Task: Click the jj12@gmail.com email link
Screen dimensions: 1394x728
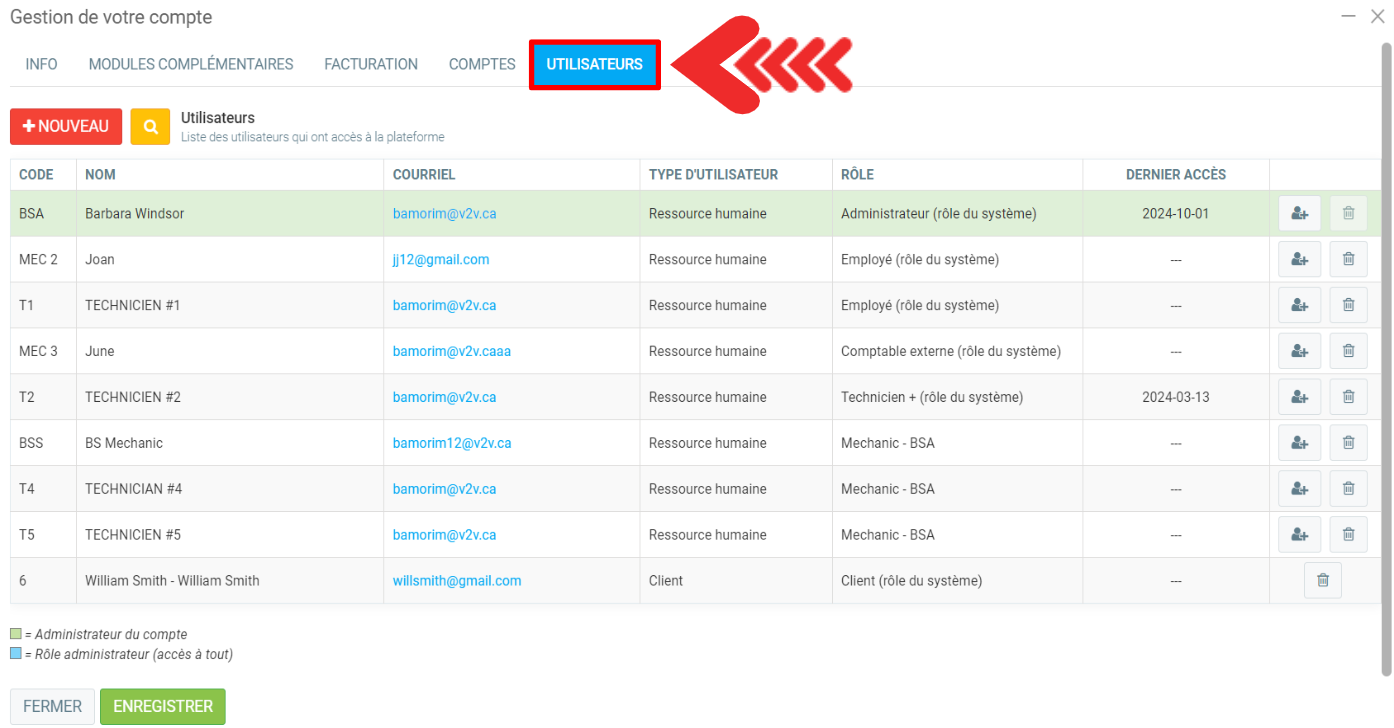Action: coord(440,260)
